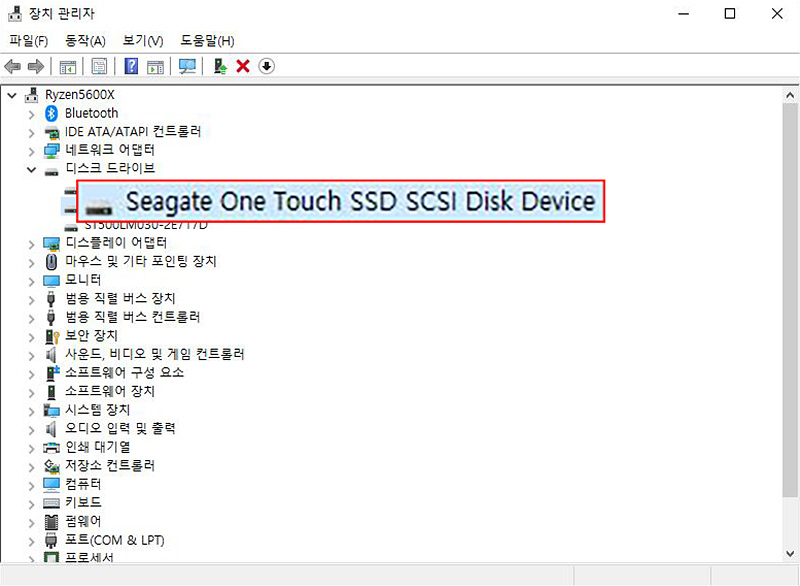Click the 네트워크 어댑터 icon

tap(52, 150)
